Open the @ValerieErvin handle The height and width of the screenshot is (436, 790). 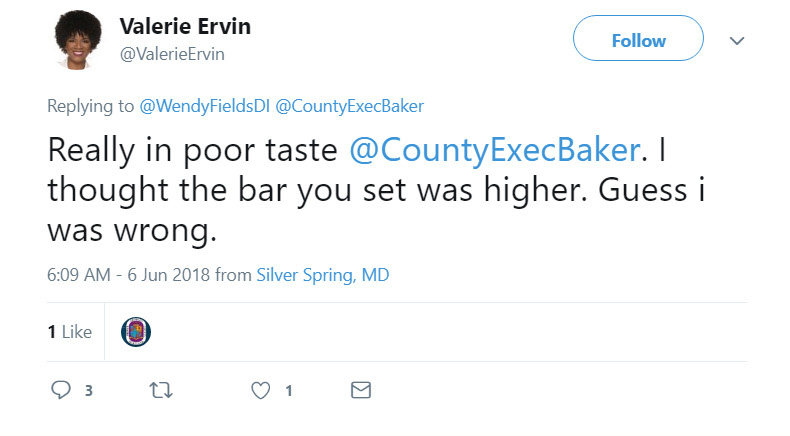(x=172, y=54)
